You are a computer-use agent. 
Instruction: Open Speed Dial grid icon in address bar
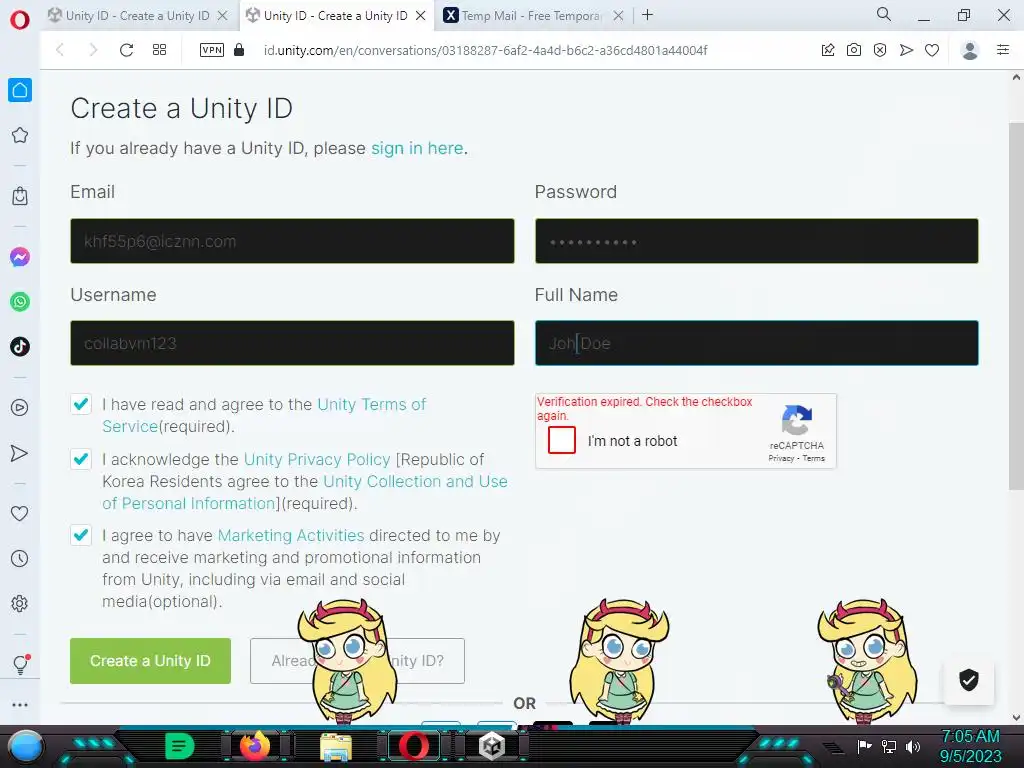(x=159, y=50)
